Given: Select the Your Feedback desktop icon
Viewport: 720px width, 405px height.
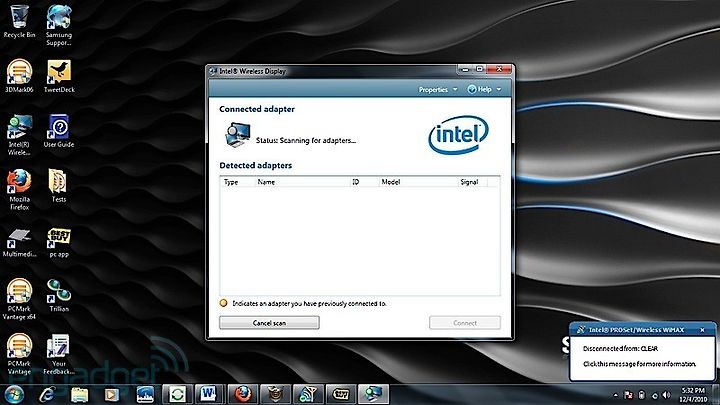Looking at the screenshot, I should 59,354.
